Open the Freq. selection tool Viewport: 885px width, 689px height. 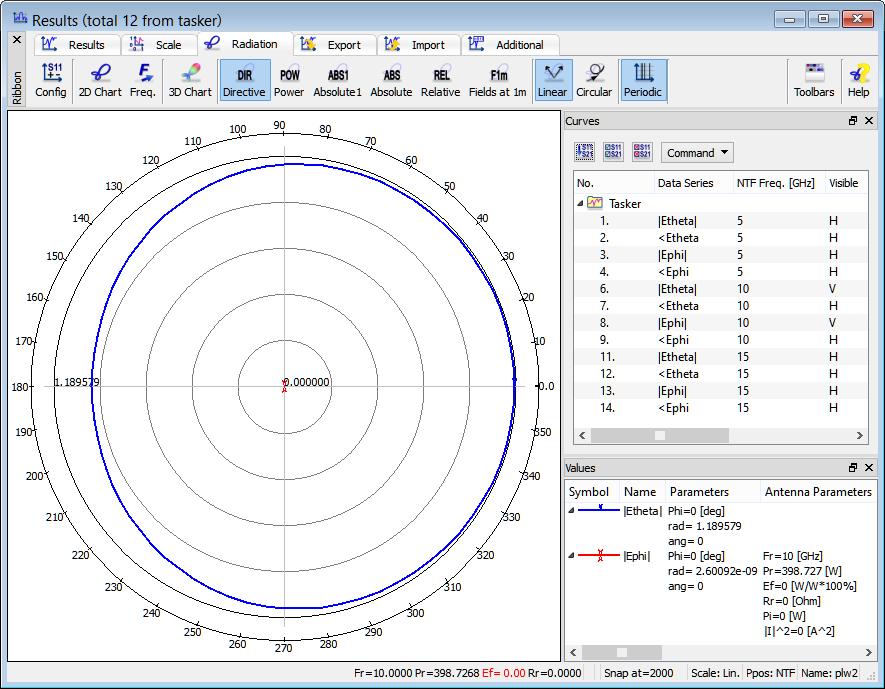pos(143,80)
